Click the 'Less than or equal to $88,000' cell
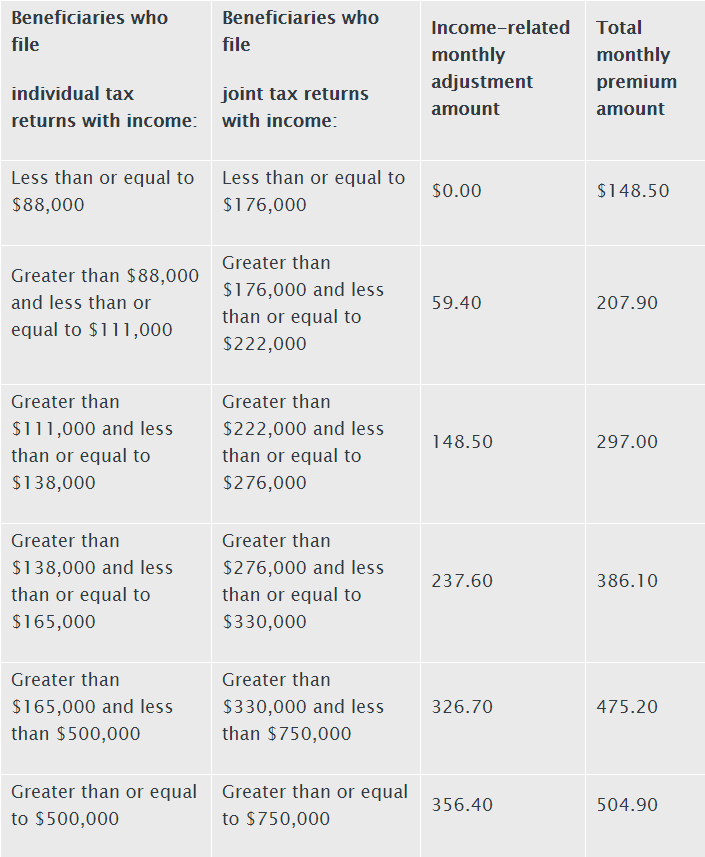The width and height of the screenshot is (705, 857). (x=104, y=191)
